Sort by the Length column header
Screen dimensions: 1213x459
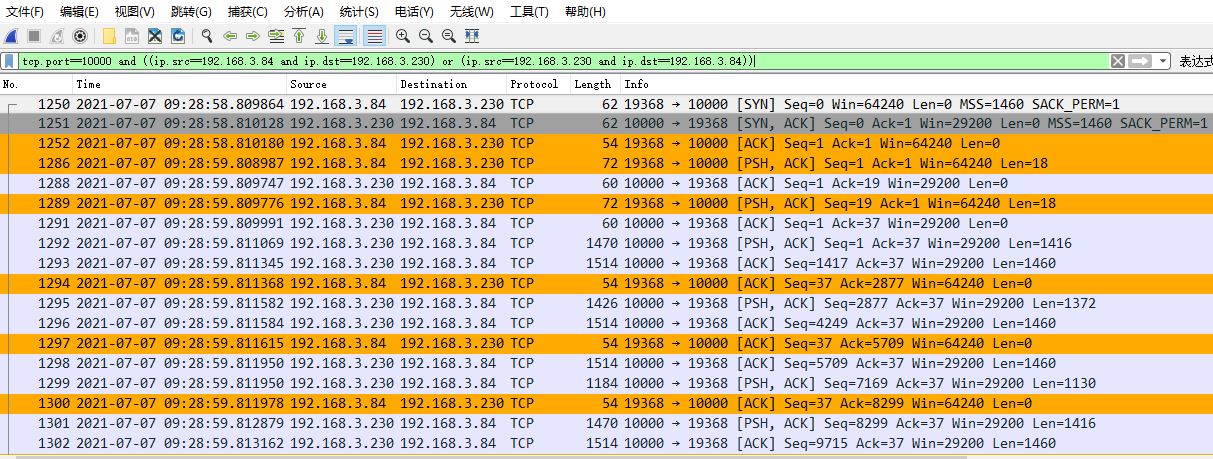tap(596, 84)
